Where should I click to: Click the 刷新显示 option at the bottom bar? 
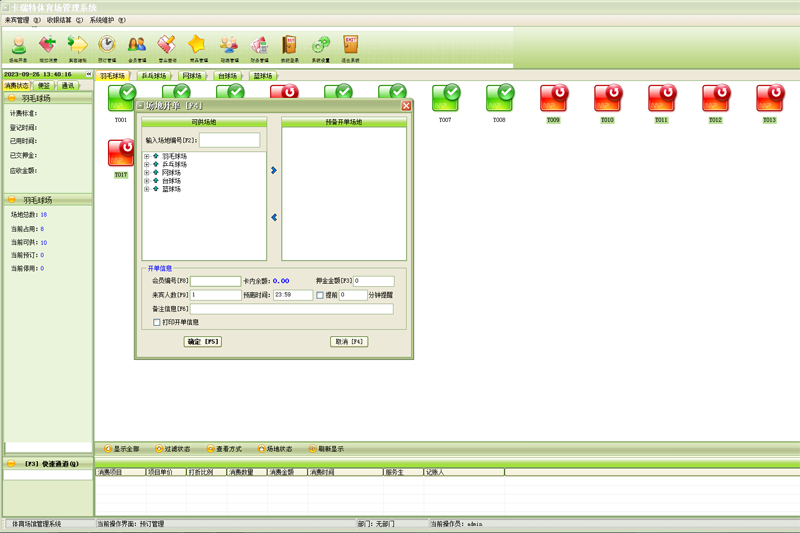click(x=327, y=449)
